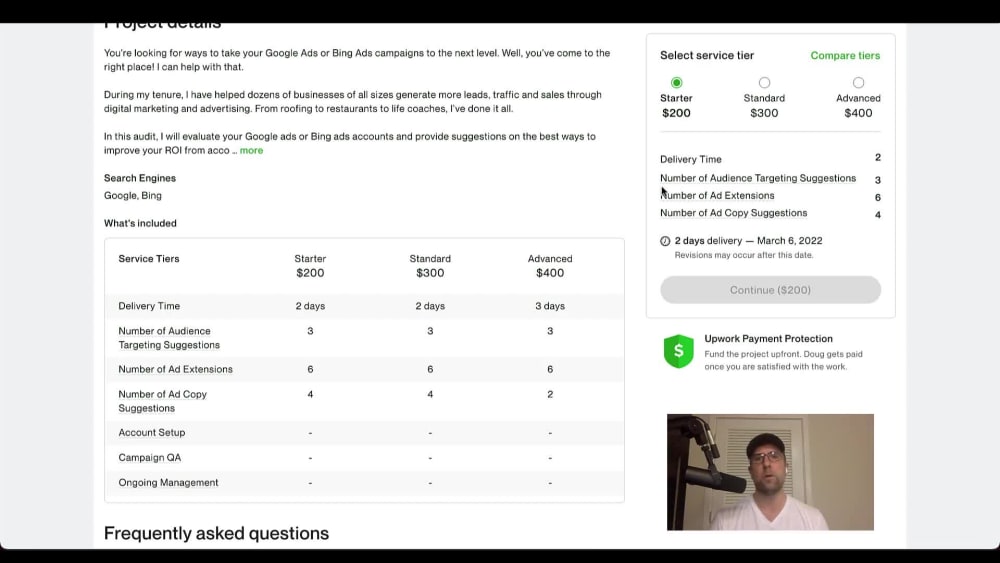Click the Upwork Payment Protection title text
The width and height of the screenshot is (1000, 563).
[x=768, y=339]
